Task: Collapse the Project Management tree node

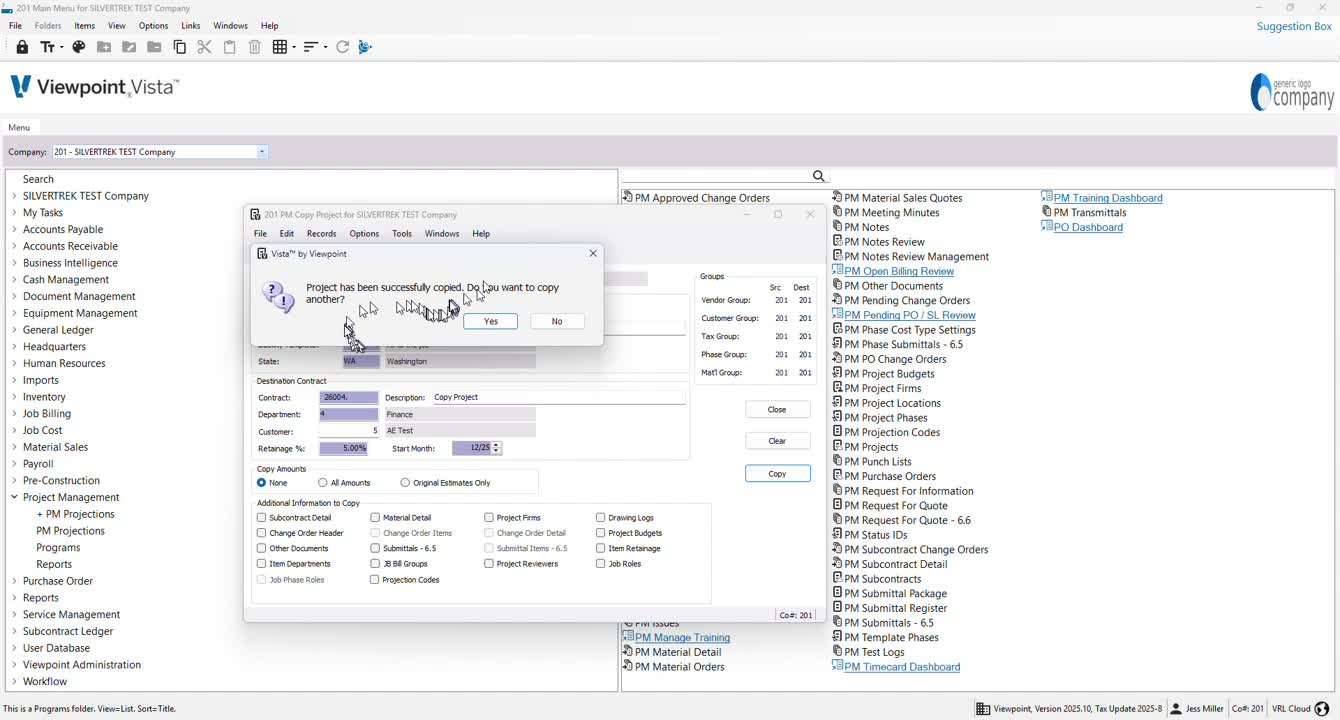Action: tap(14, 498)
